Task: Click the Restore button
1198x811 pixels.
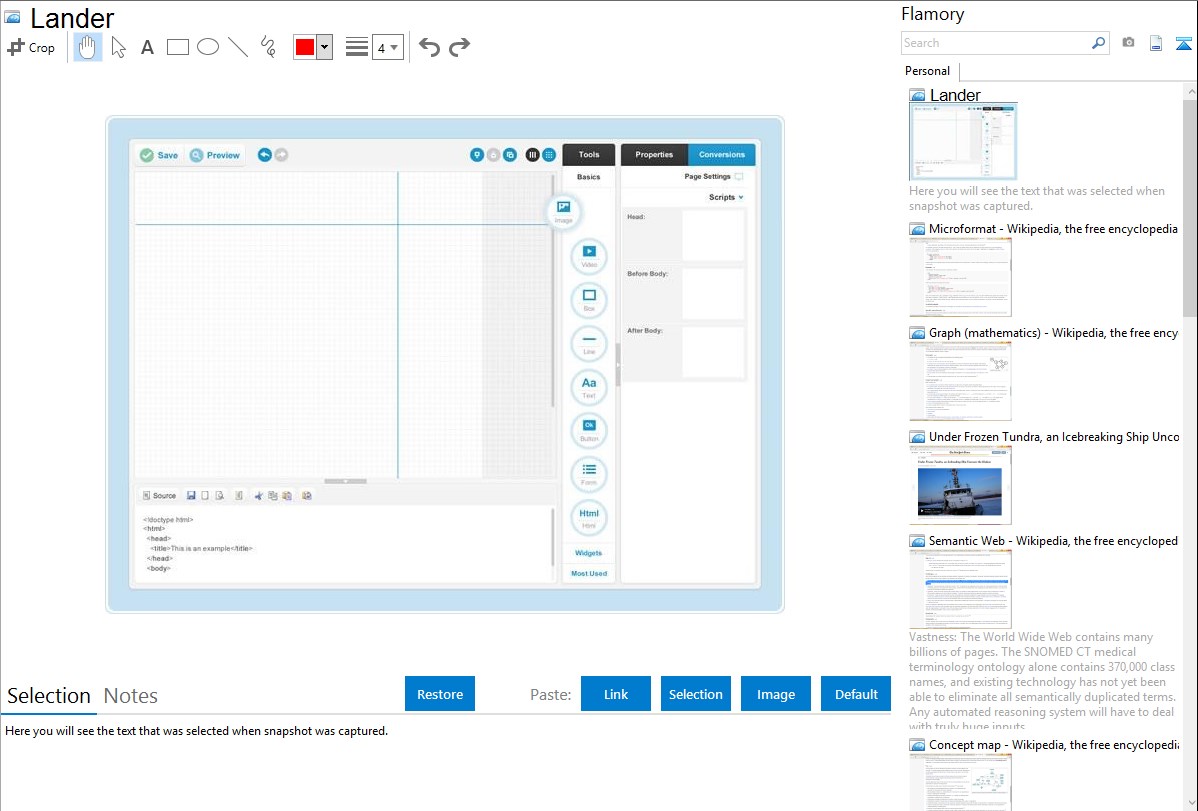Action: tap(440, 694)
